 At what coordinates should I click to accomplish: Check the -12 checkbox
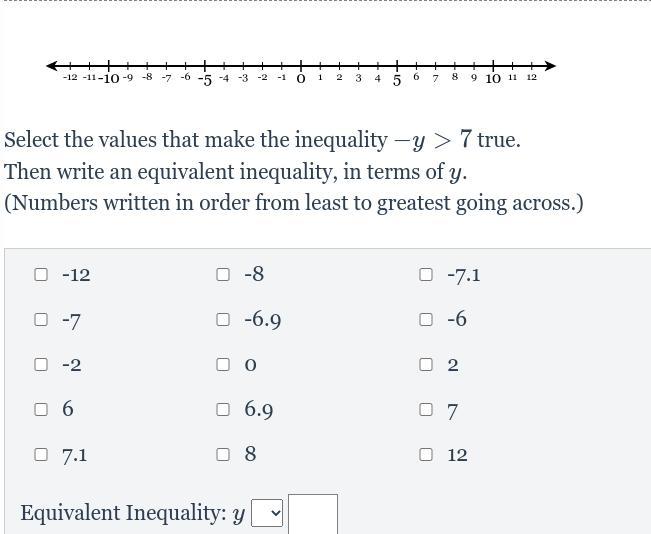(41, 274)
